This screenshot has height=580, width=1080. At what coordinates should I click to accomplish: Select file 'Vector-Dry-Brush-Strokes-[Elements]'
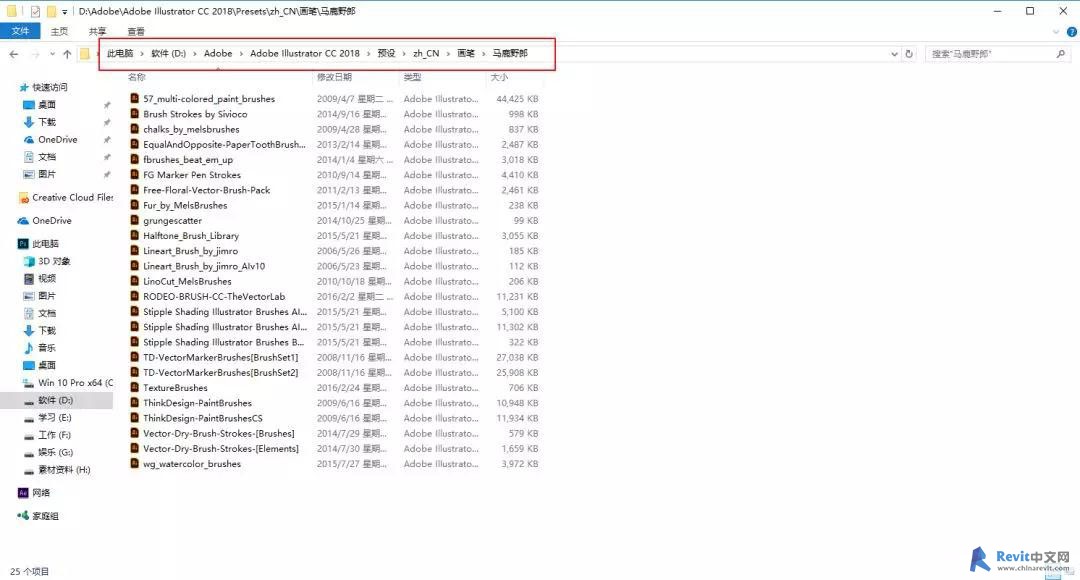click(x=221, y=448)
